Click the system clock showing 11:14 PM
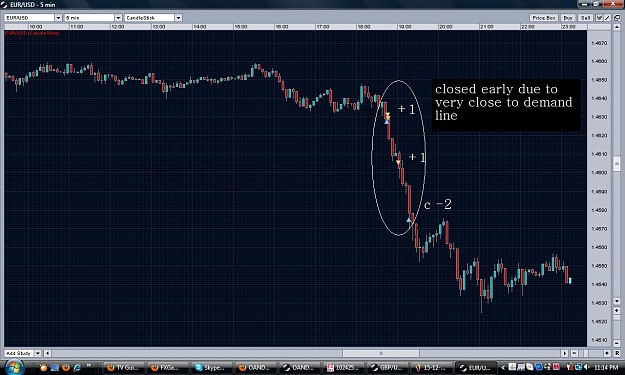The width and height of the screenshot is (625, 375). pyautogui.click(x=605, y=367)
